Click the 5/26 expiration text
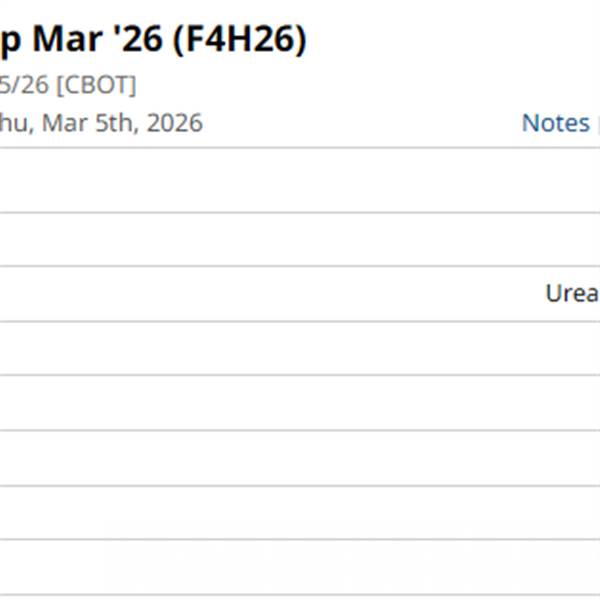The image size is (600, 600). tap(24, 85)
